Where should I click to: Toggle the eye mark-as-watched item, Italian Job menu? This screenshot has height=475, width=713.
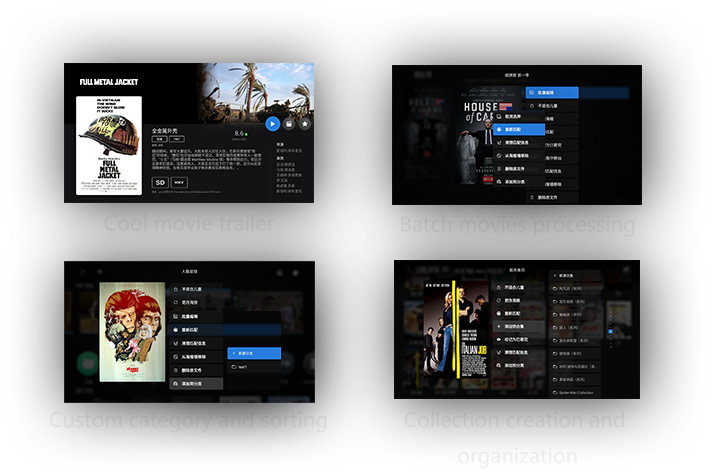point(519,340)
